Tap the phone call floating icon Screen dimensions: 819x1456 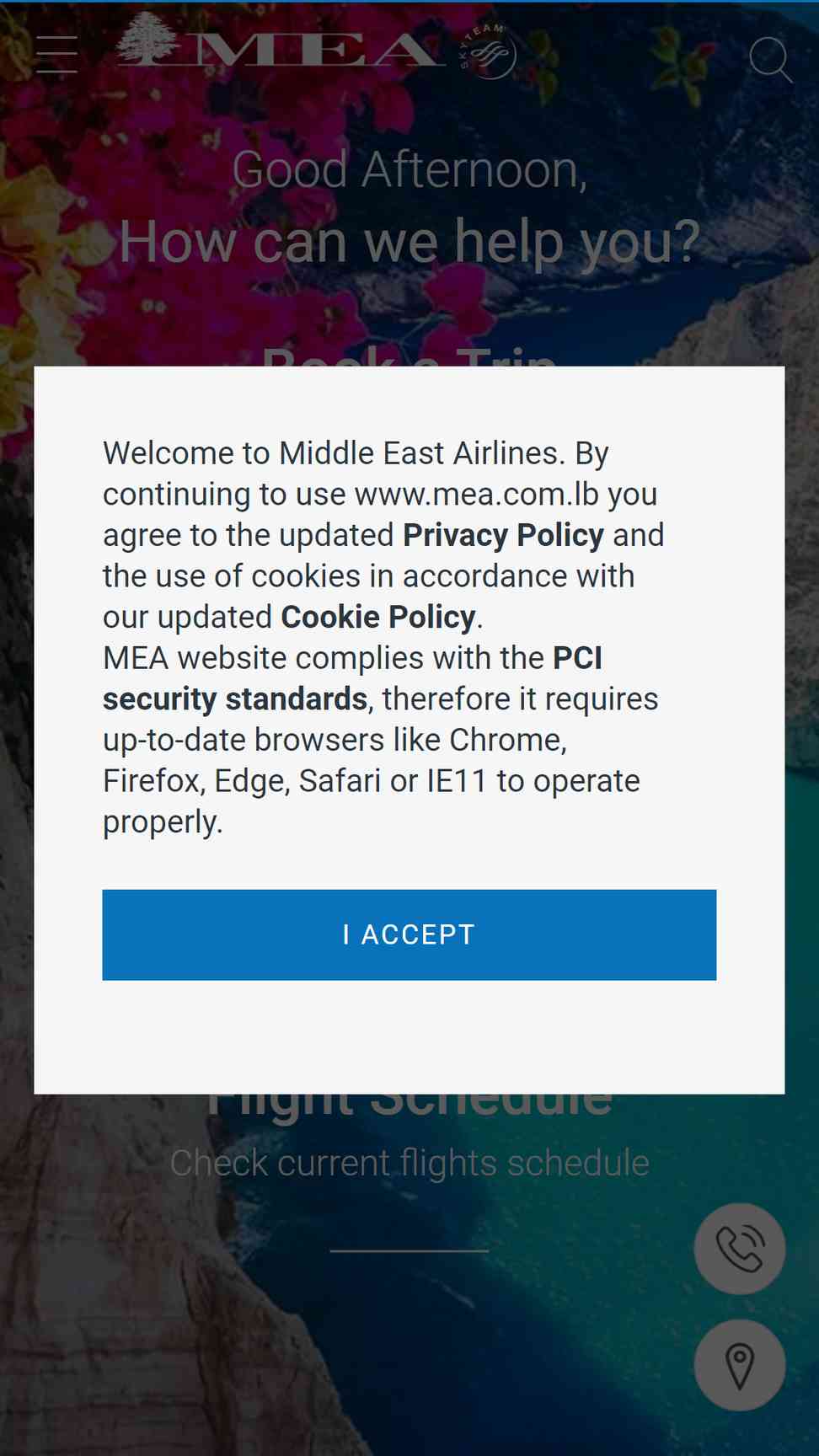click(740, 1249)
